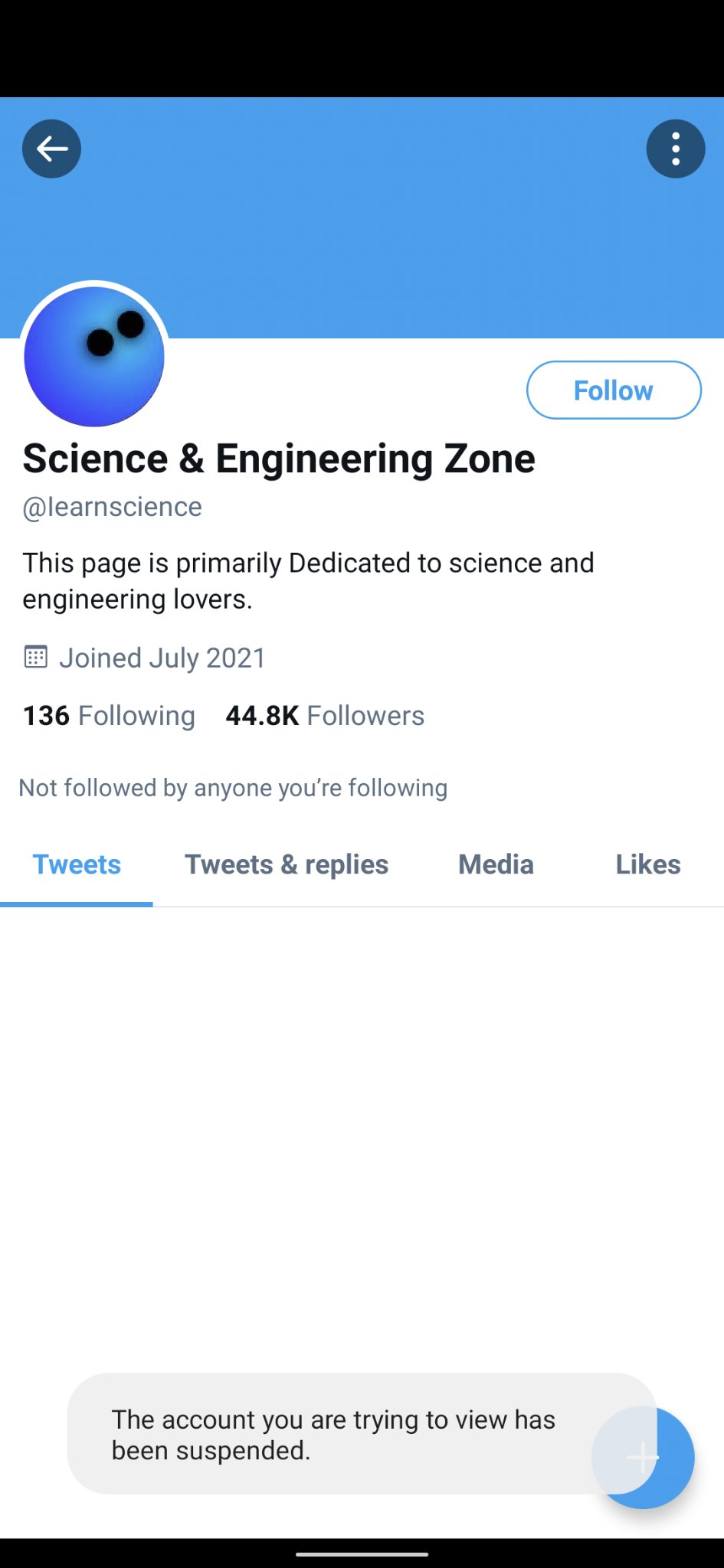
Task: Switch to Tweets & replies tab
Action: click(x=287, y=864)
